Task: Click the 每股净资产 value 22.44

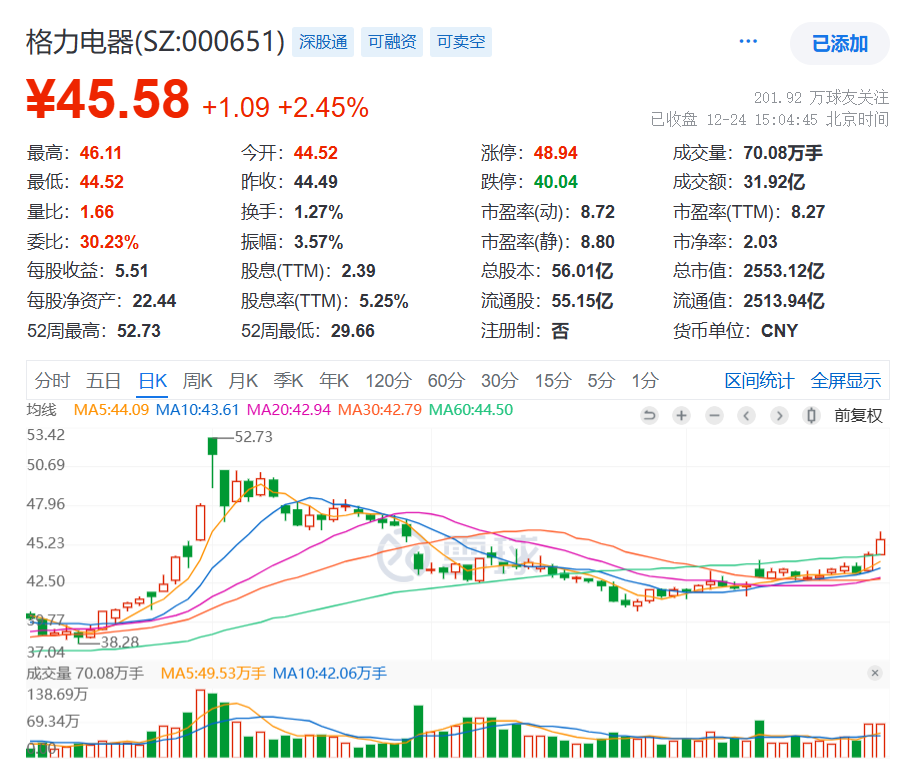Action: tap(154, 301)
